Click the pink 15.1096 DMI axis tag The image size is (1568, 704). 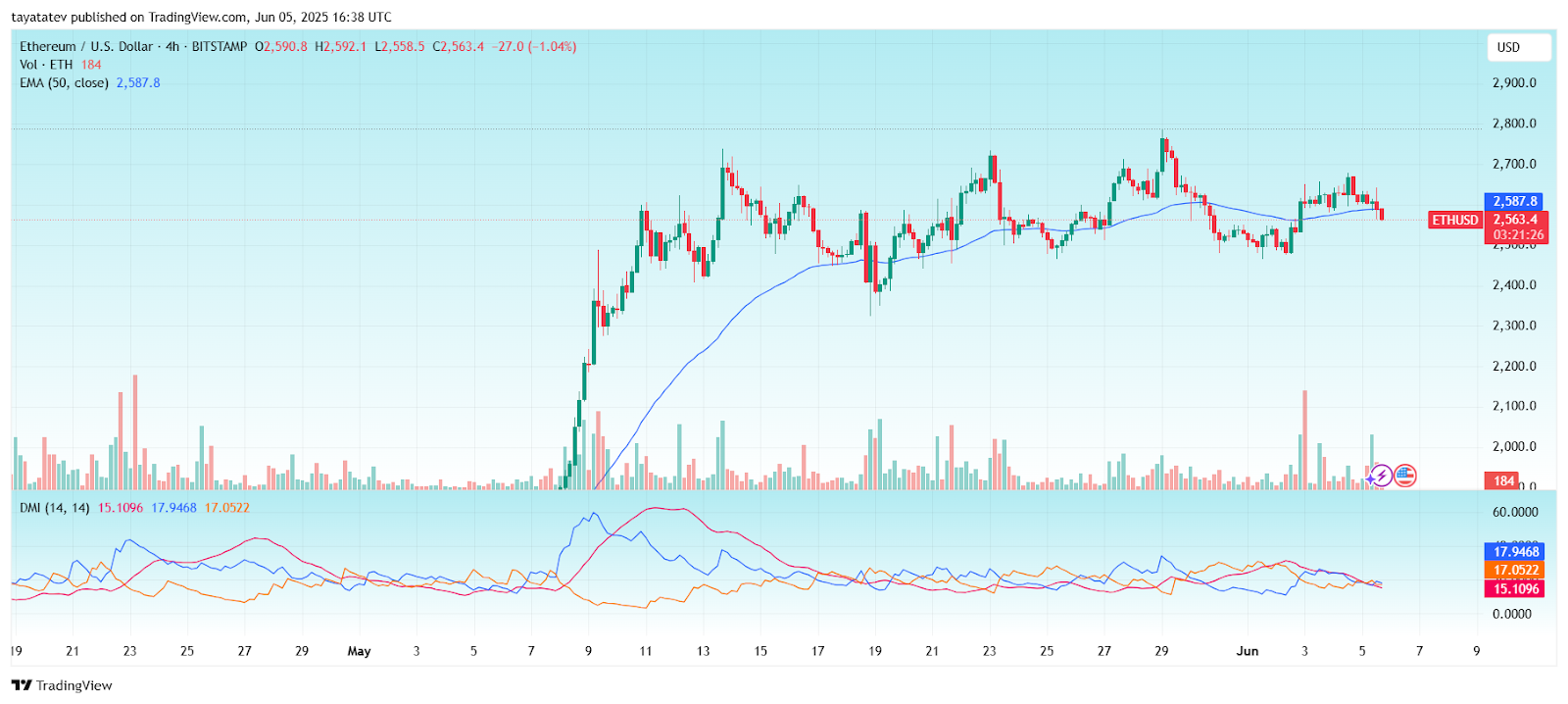pos(1515,588)
